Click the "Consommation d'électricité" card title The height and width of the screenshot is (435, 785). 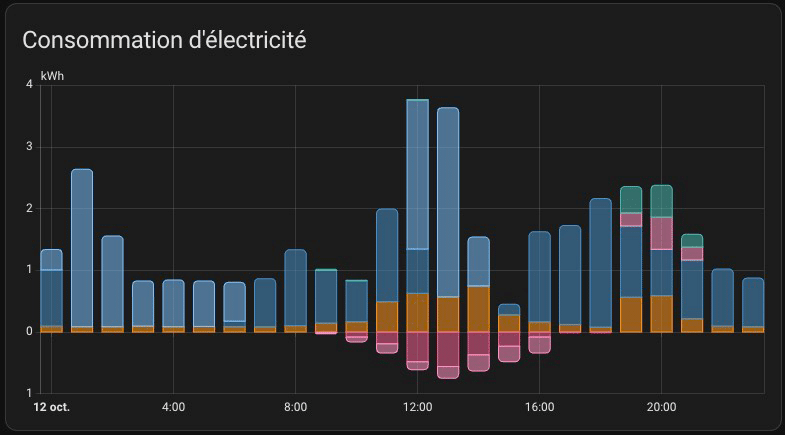pyautogui.click(x=164, y=41)
